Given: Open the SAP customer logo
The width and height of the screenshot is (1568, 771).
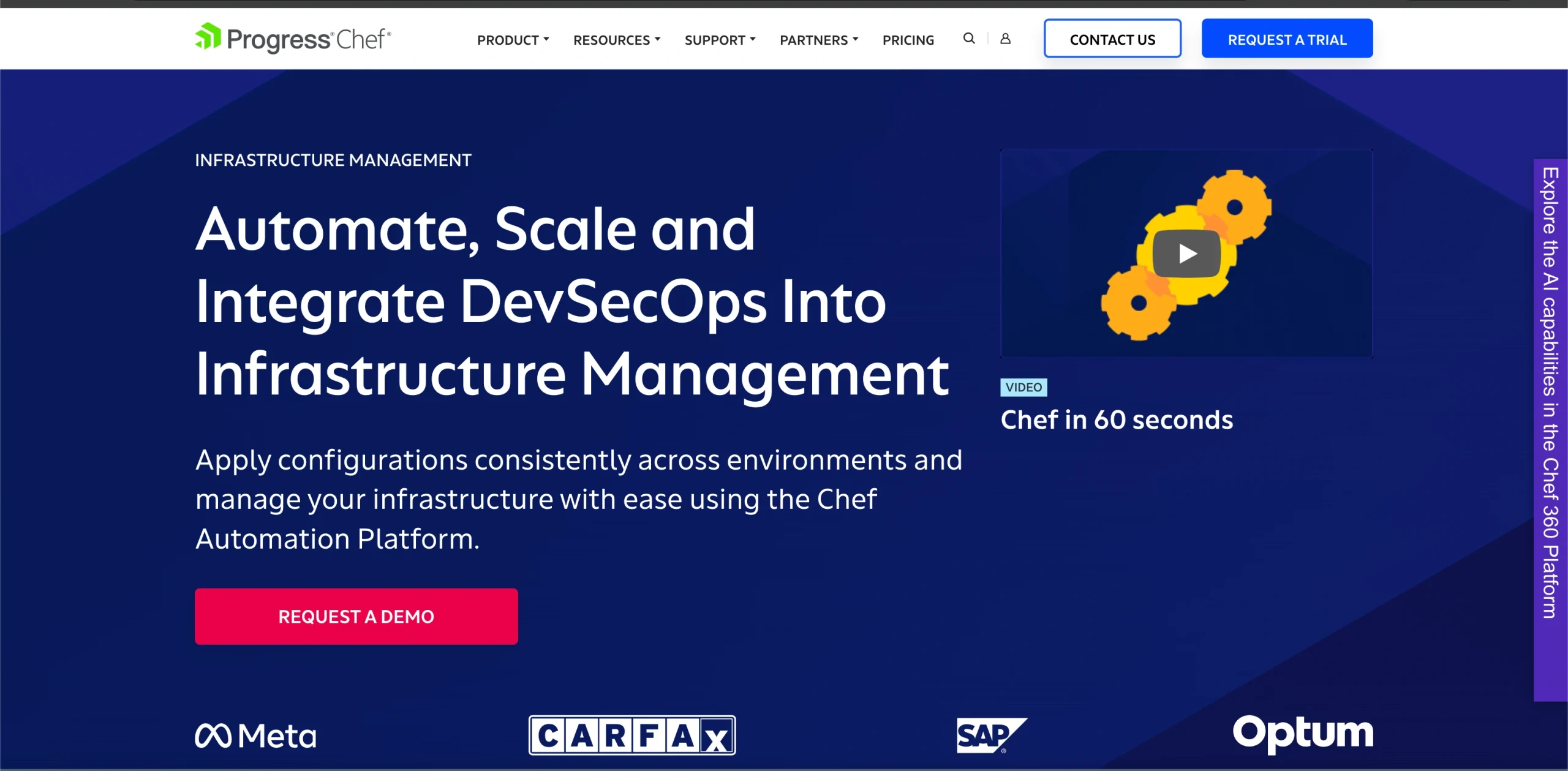Looking at the screenshot, I should 992,735.
